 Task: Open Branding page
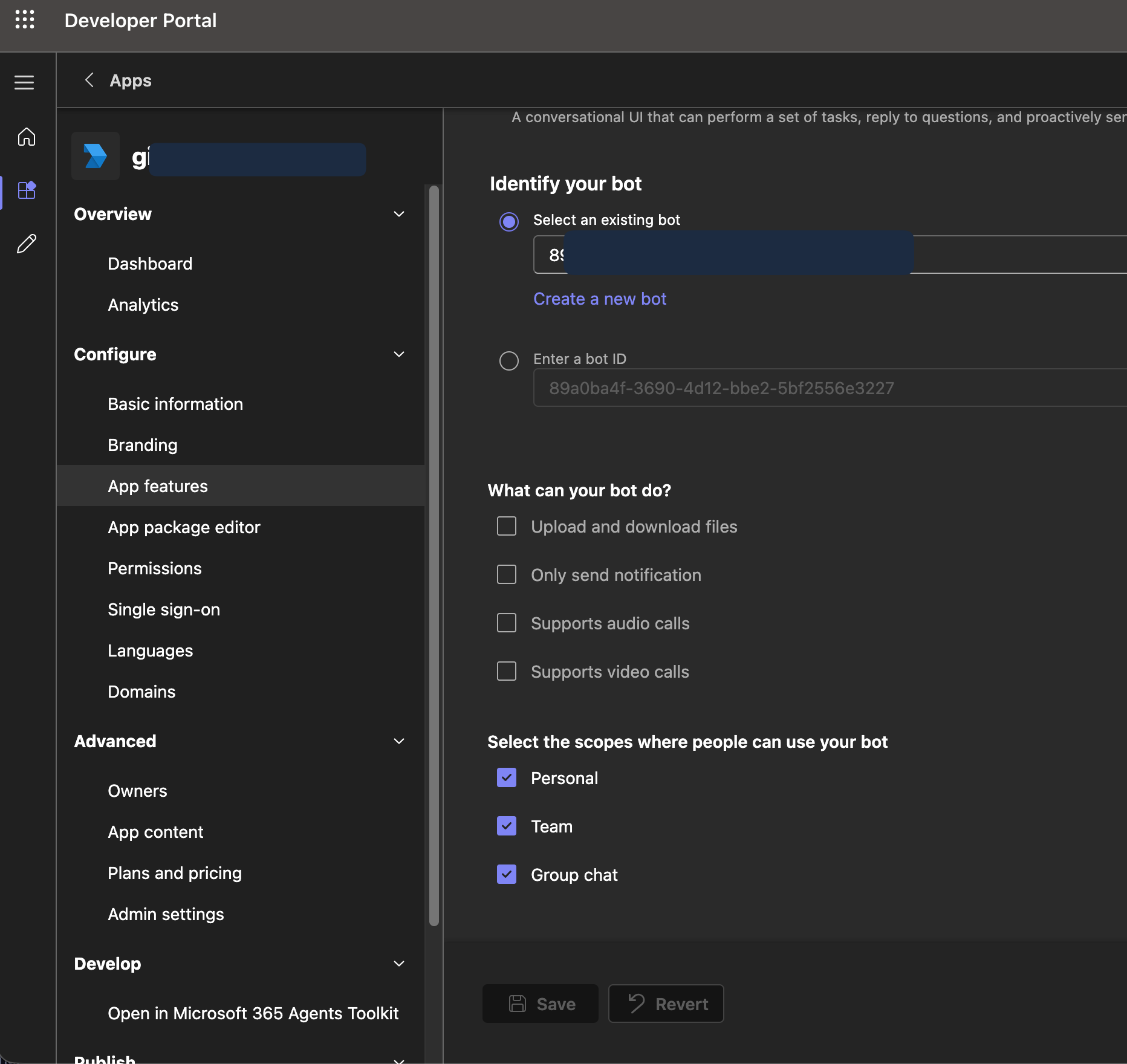(x=143, y=445)
